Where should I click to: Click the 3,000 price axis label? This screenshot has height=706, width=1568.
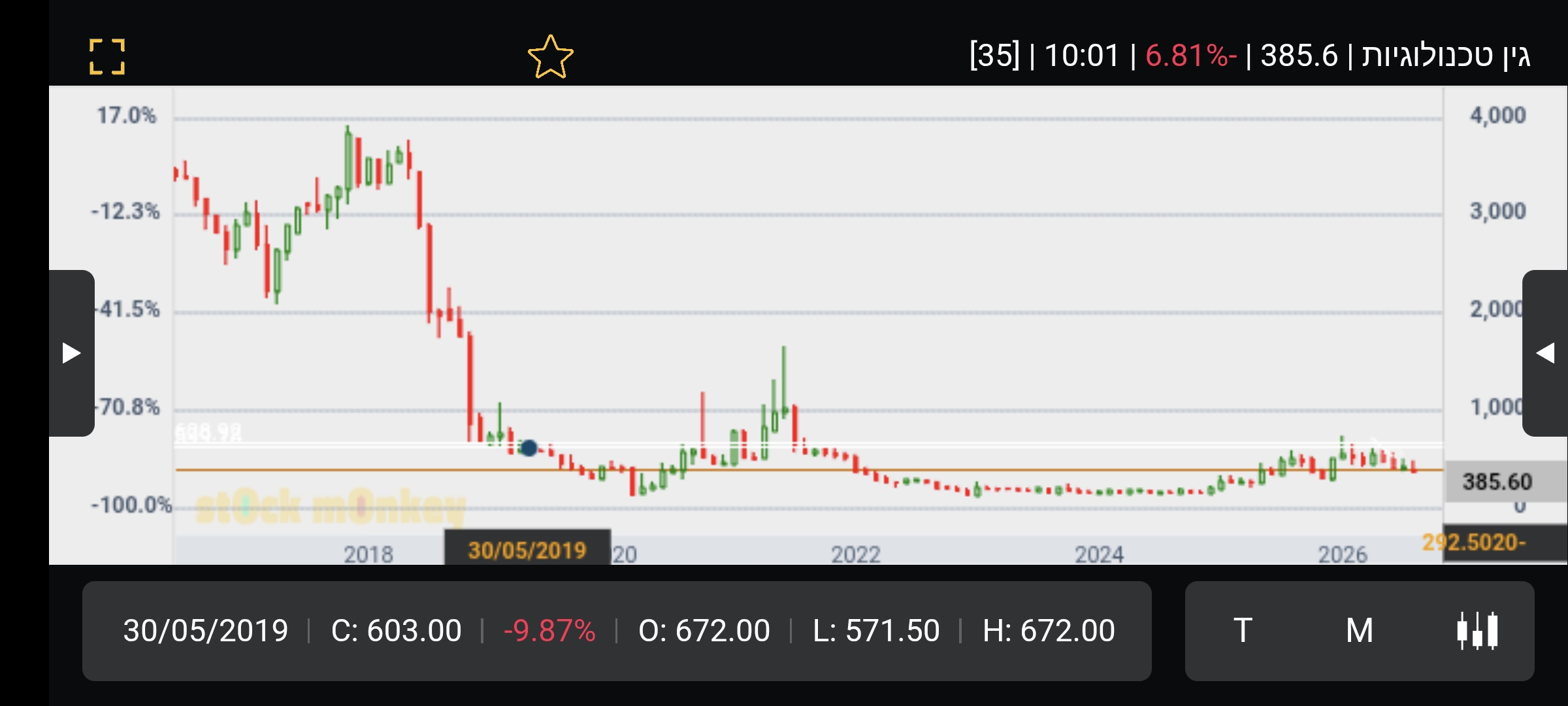[1498, 211]
